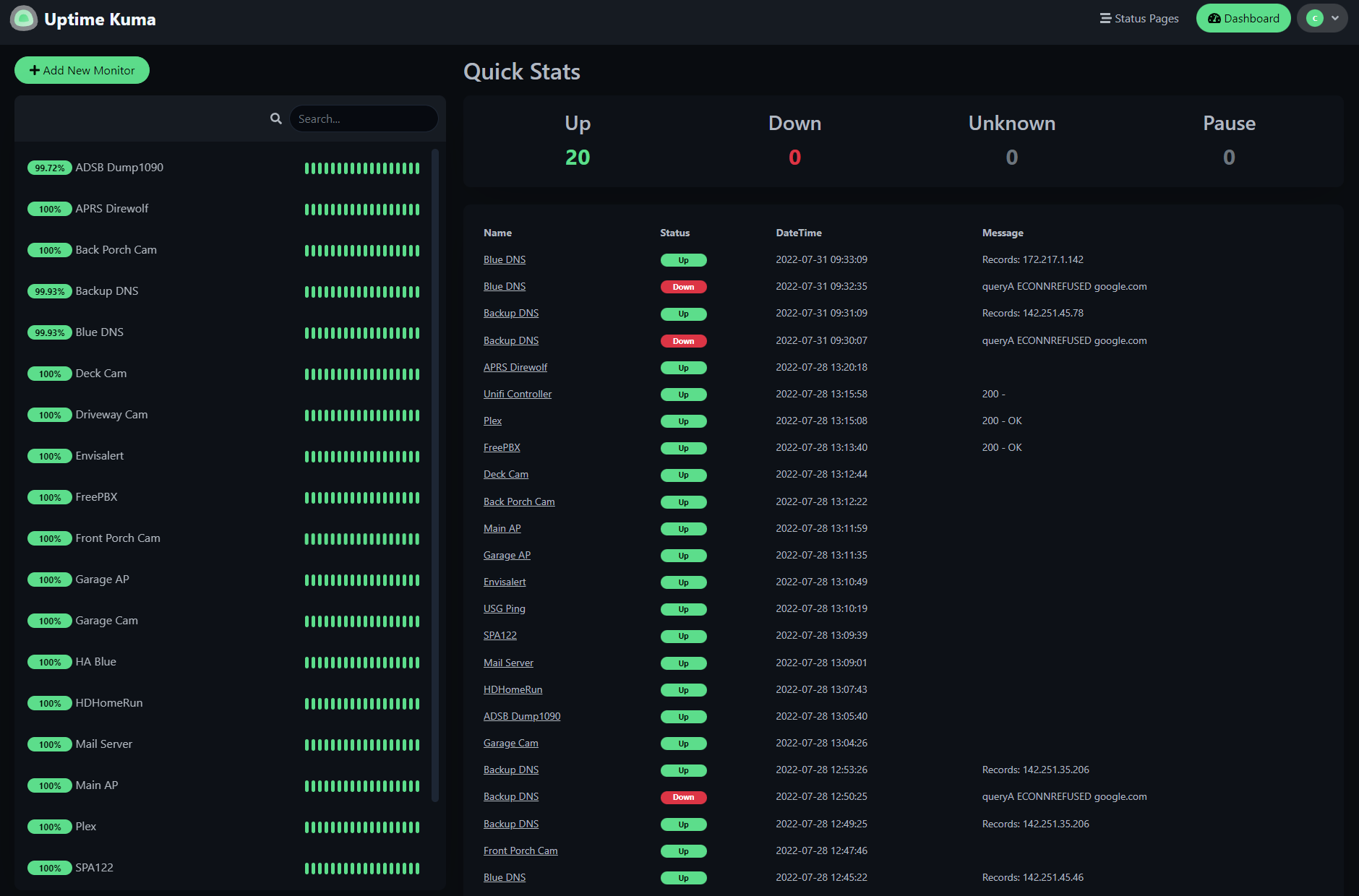The image size is (1359, 896).
Task: Click the 99.72% uptime badge for ADSB Dump1090
Action: tap(50, 168)
